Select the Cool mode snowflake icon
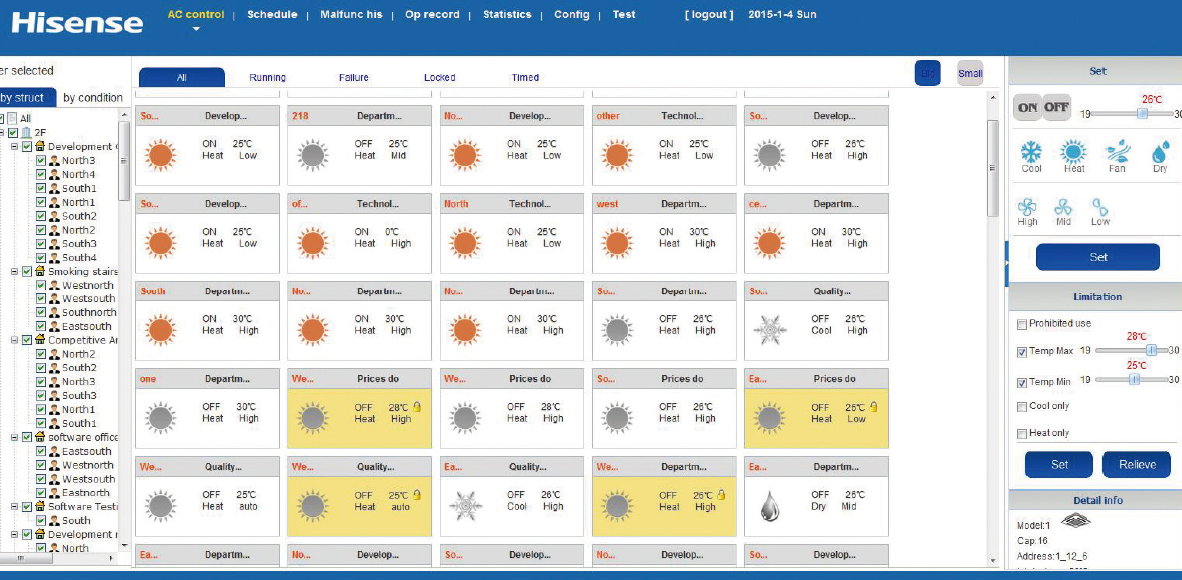Viewport: 1182px width, 580px height. coord(1031,152)
